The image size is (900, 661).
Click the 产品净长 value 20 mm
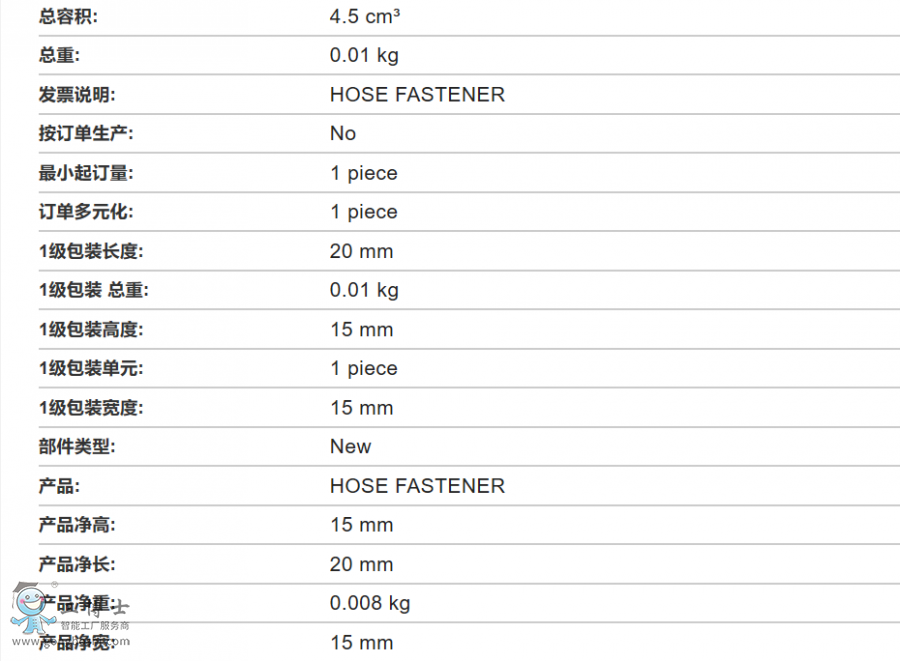click(361, 564)
